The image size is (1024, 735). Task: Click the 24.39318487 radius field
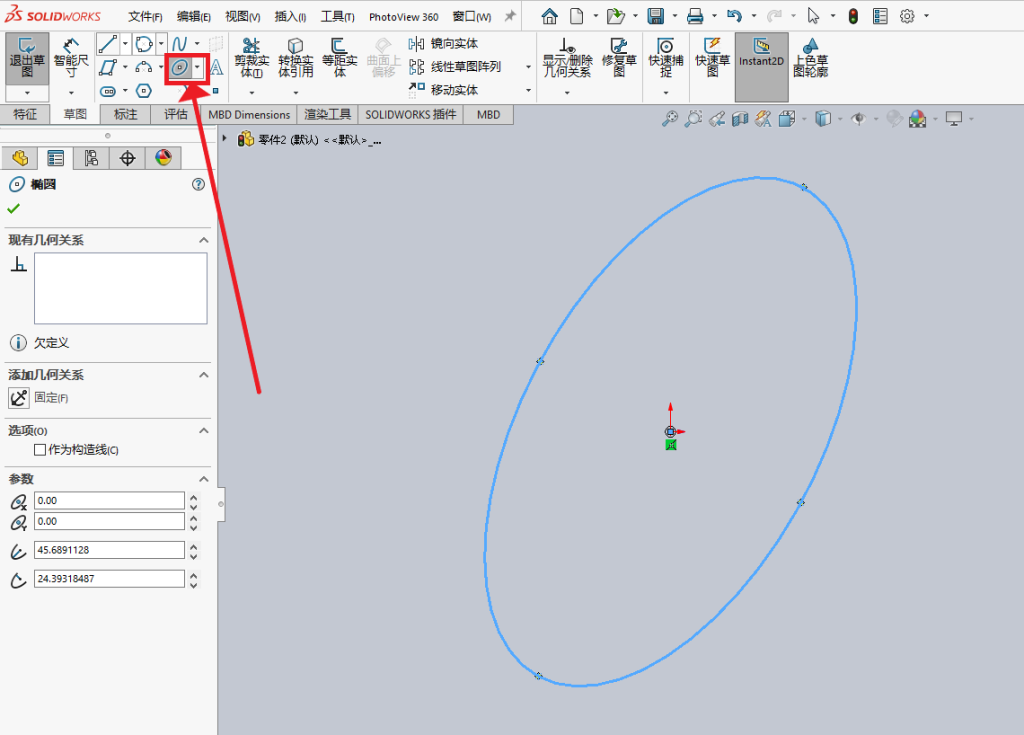[x=109, y=579]
